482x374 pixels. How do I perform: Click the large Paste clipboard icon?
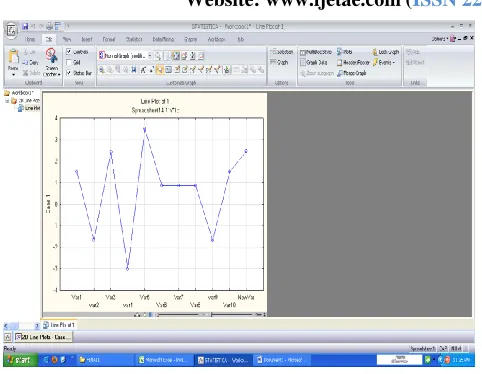[x=13, y=56]
